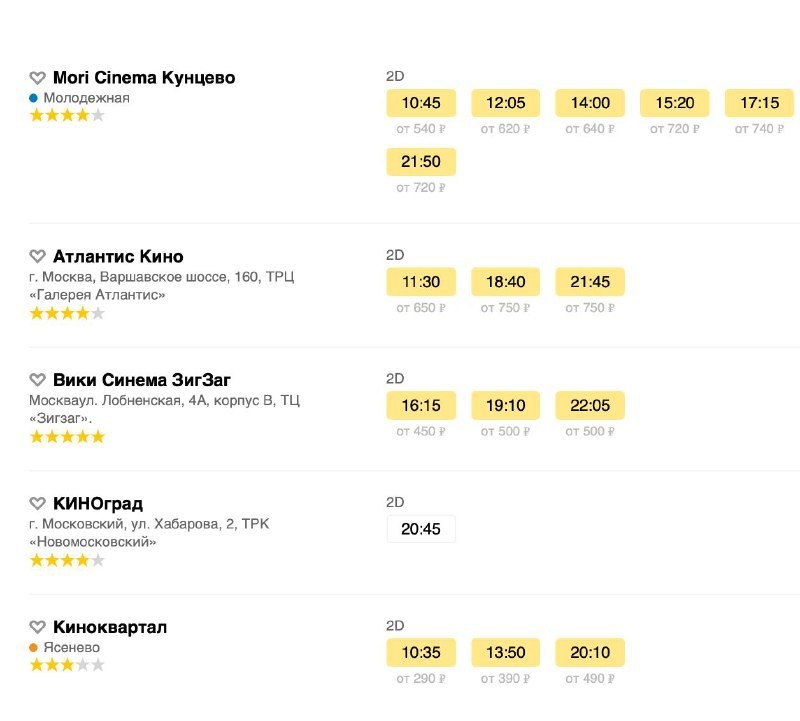Click the five-star rating of Вики Синема ЗигЗаг
Screen dimensions: 800x721
tap(67, 437)
